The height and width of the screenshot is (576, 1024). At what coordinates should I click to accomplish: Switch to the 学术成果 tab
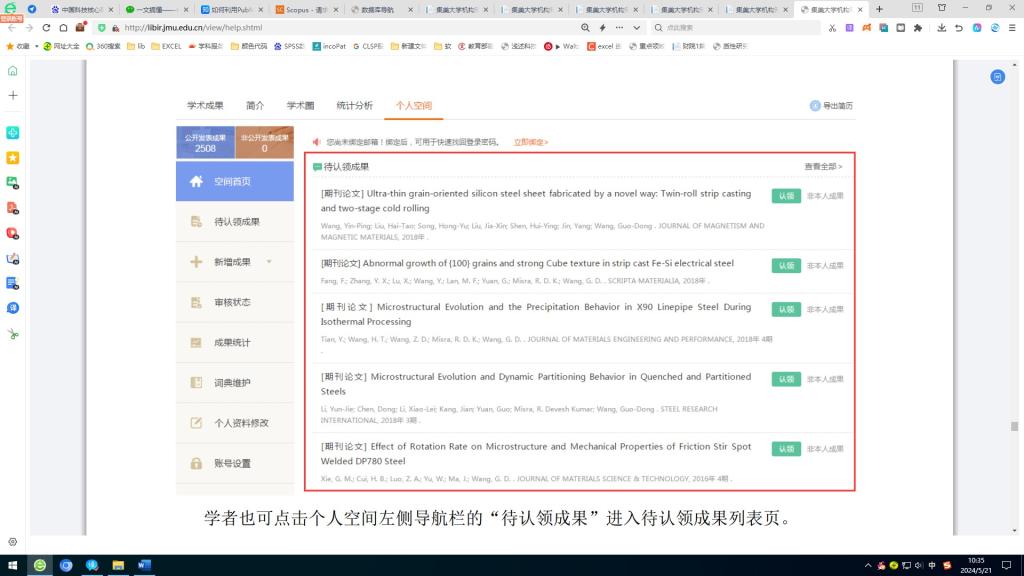point(205,106)
